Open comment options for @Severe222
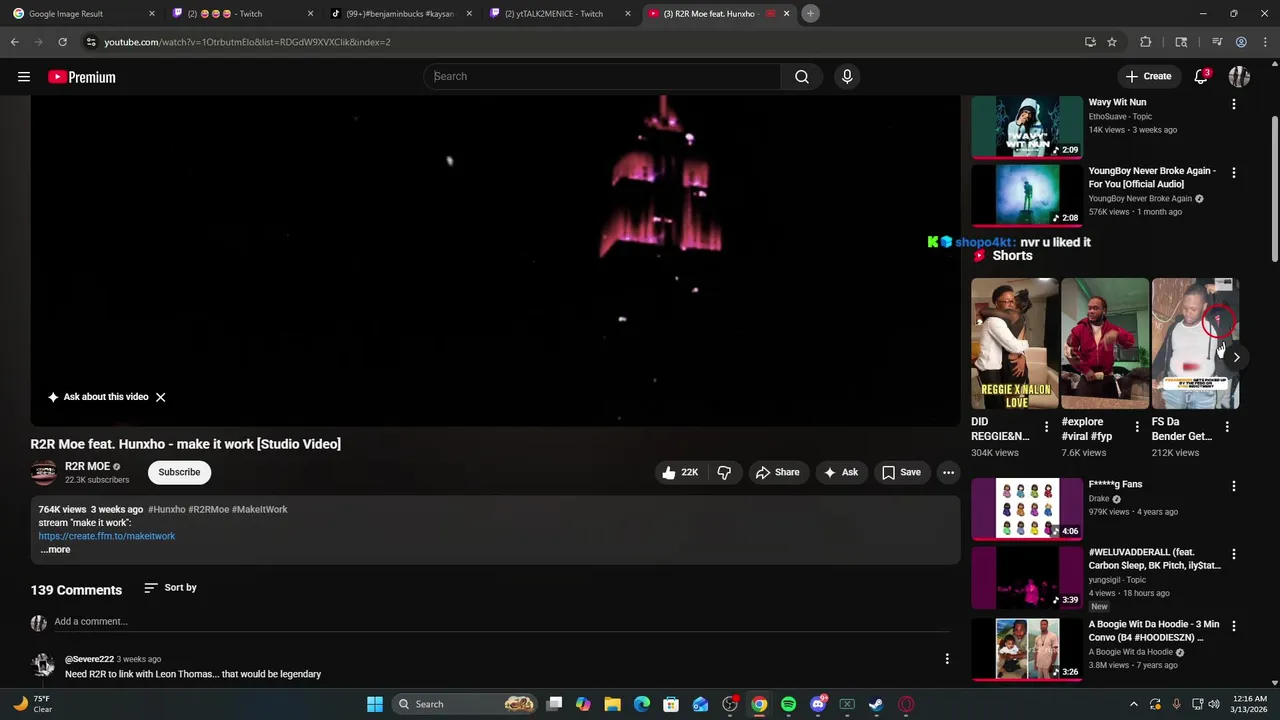This screenshot has width=1280, height=720. tap(947, 659)
